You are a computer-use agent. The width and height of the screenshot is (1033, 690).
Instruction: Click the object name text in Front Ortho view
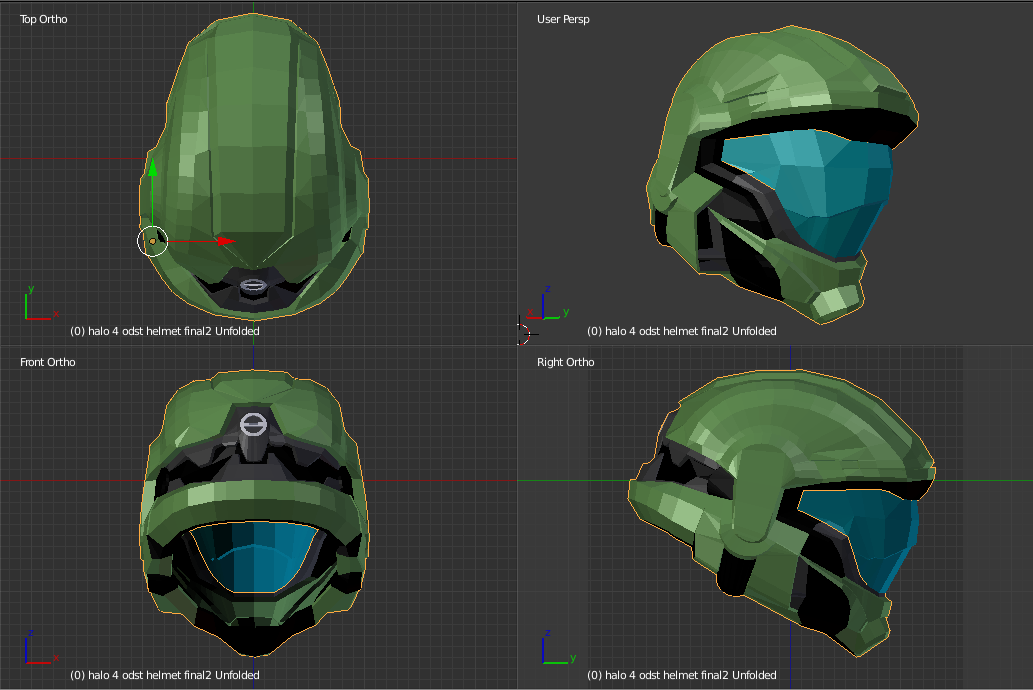165,675
